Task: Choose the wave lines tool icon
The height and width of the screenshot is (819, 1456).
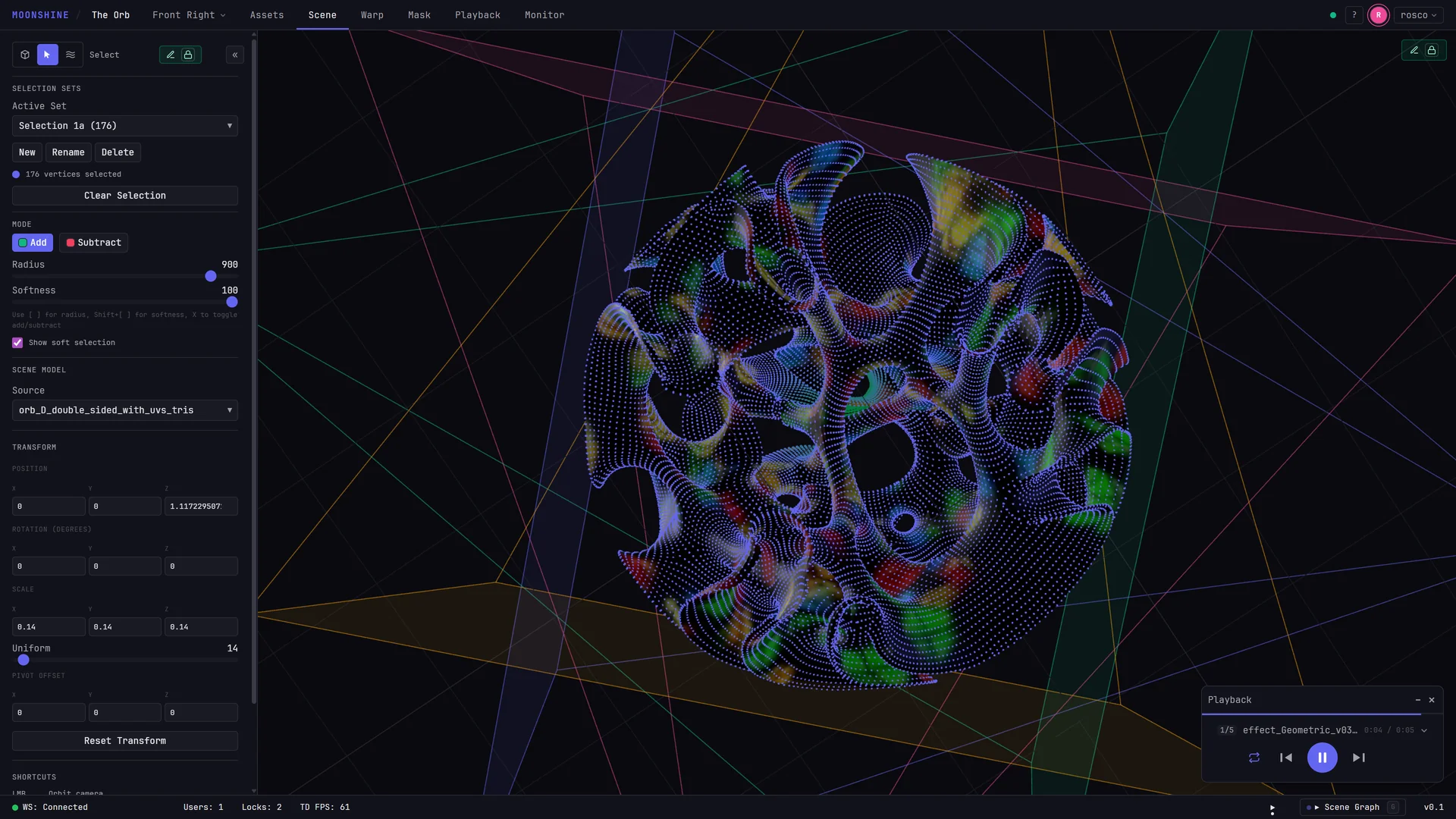Action: pos(71,55)
